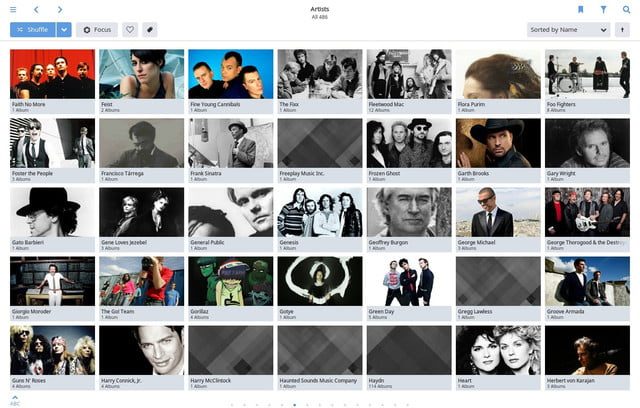640x408 pixels.
Task: Open Foster the People artist
Action: click(52, 151)
